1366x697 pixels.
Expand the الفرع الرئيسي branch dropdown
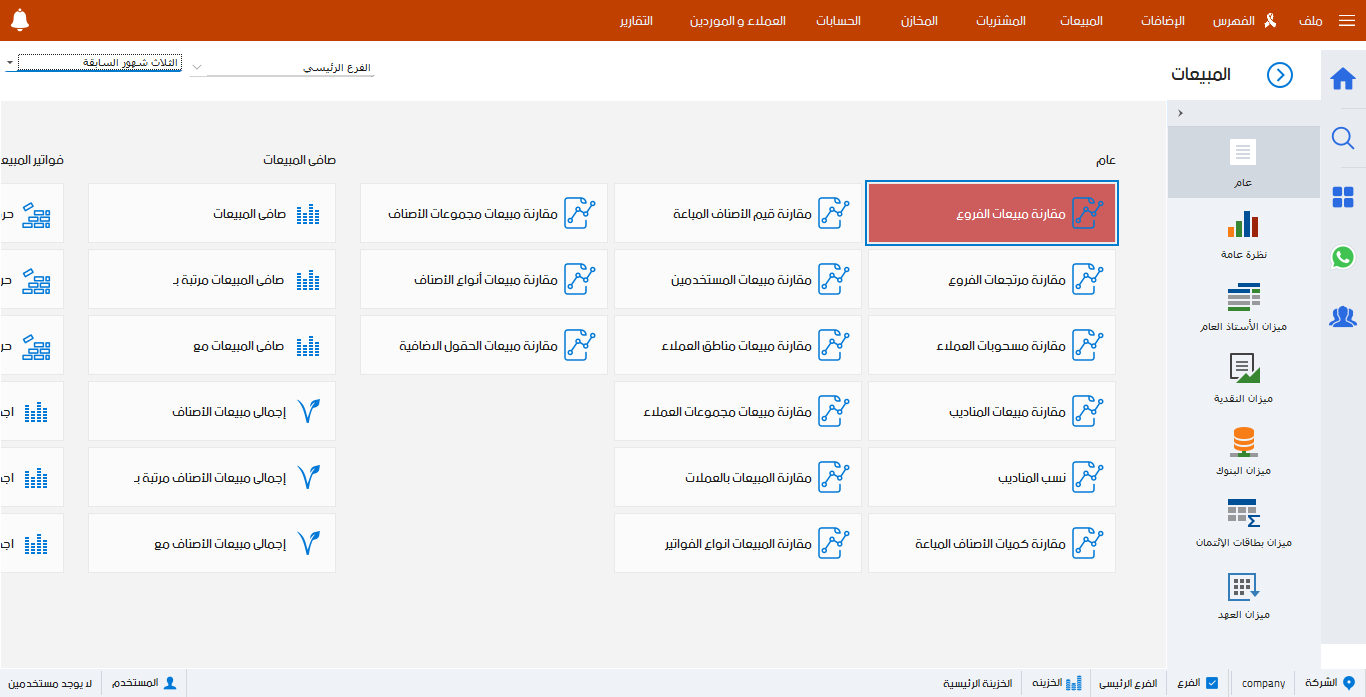click(x=197, y=68)
